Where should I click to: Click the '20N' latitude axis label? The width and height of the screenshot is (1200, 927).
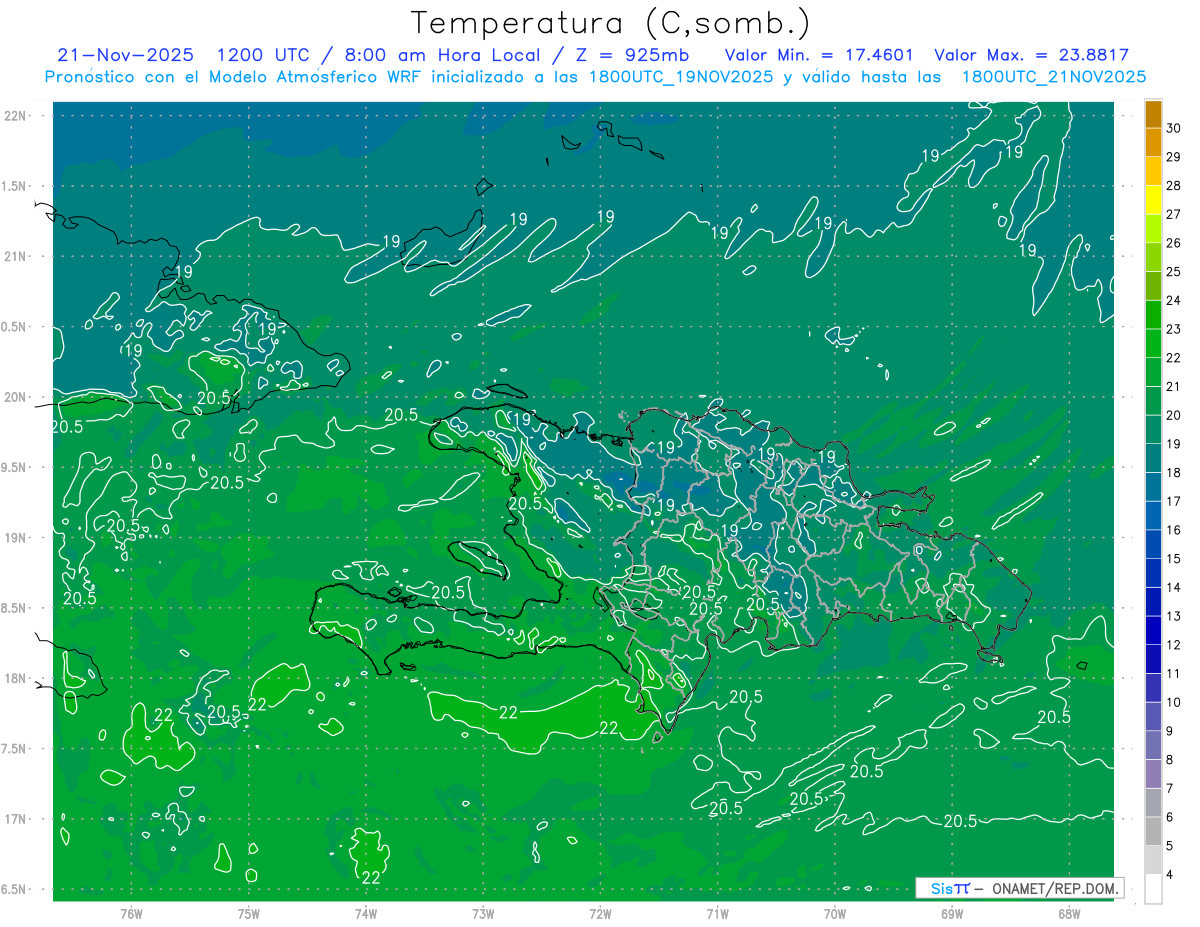click(x=15, y=397)
